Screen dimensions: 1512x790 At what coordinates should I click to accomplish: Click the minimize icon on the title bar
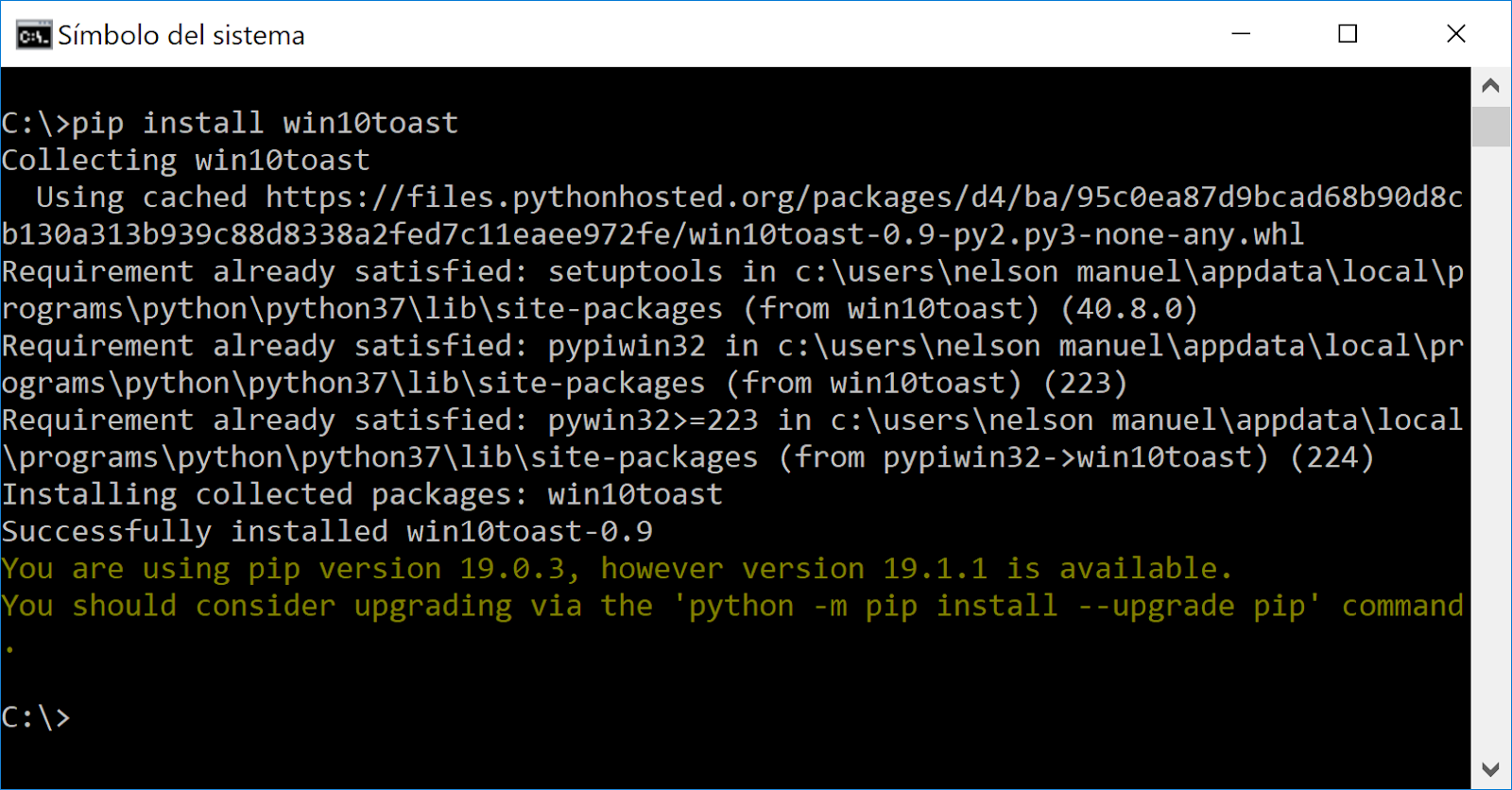click(1239, 34)
